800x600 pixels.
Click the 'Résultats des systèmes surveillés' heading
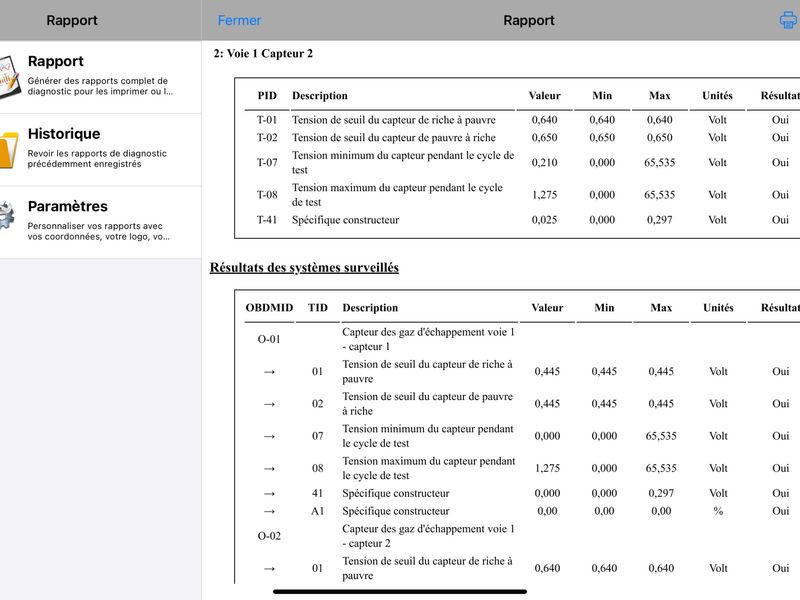tap(304, 267)
